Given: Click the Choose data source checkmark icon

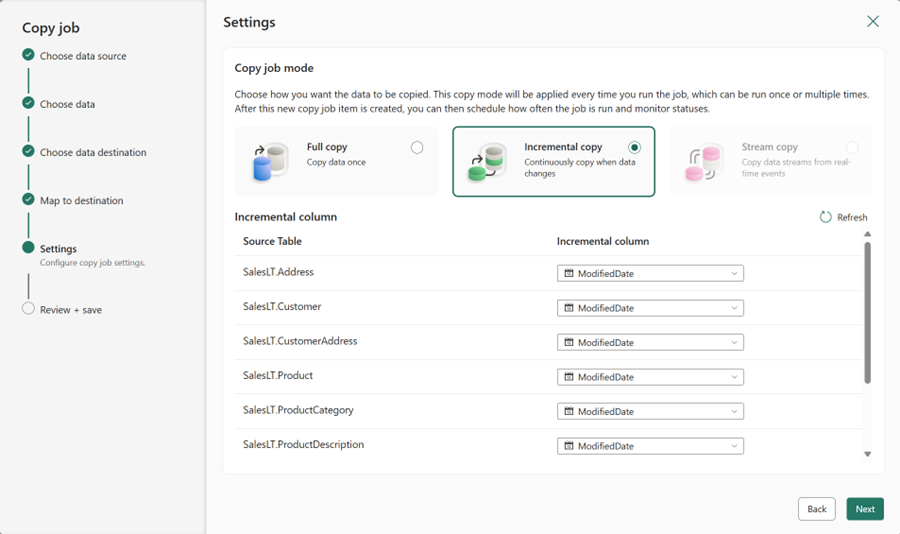Looking at the screenshot, I should pos(28,55).
